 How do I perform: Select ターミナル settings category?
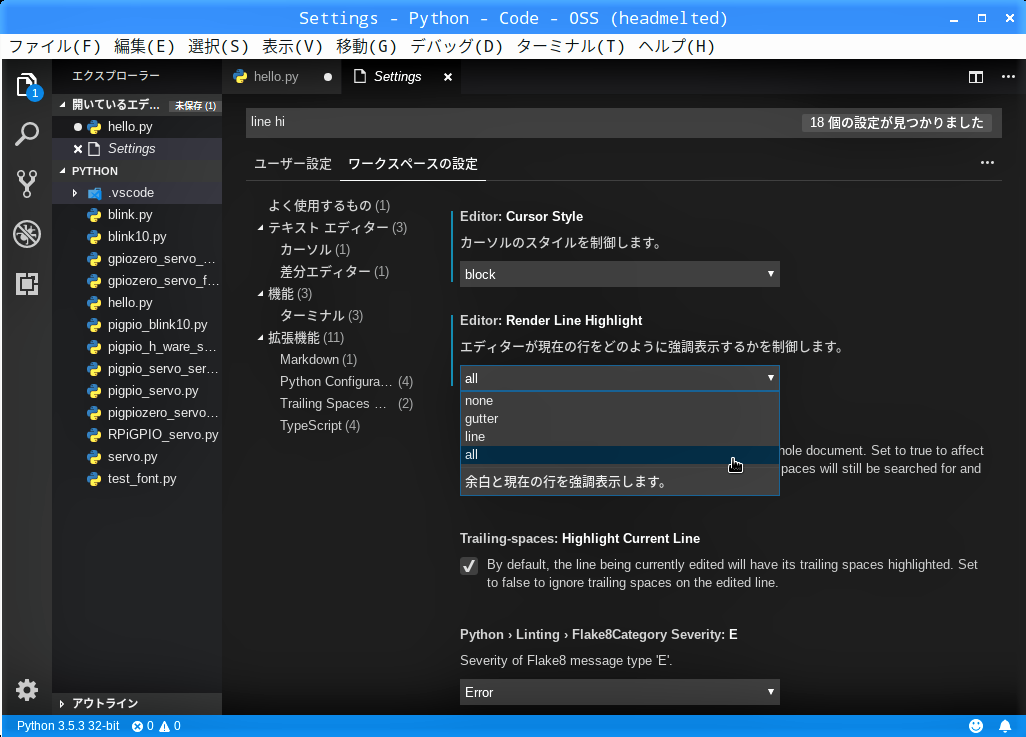click(x=321, y=316)
